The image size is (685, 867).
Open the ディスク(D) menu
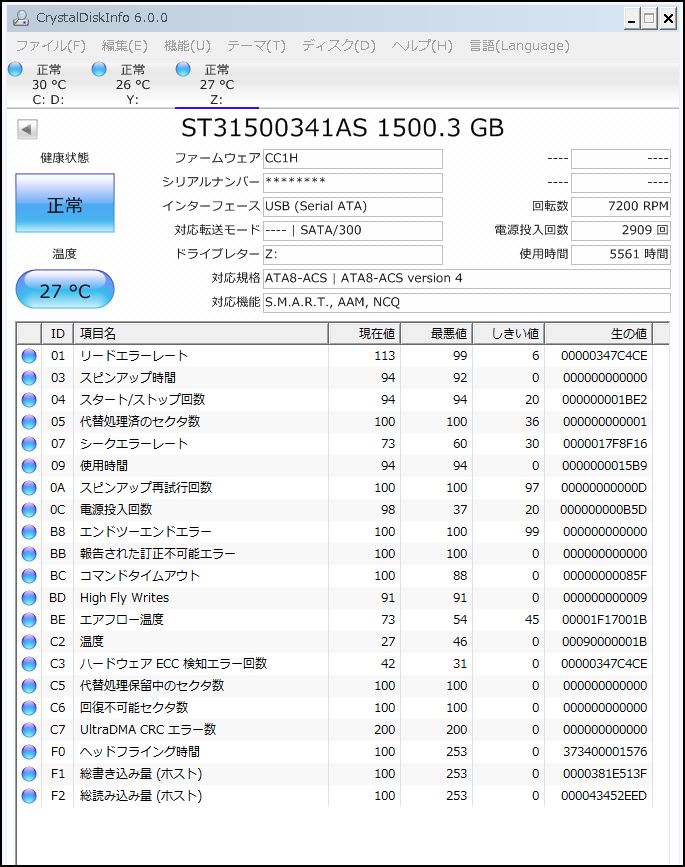[338, 46]
